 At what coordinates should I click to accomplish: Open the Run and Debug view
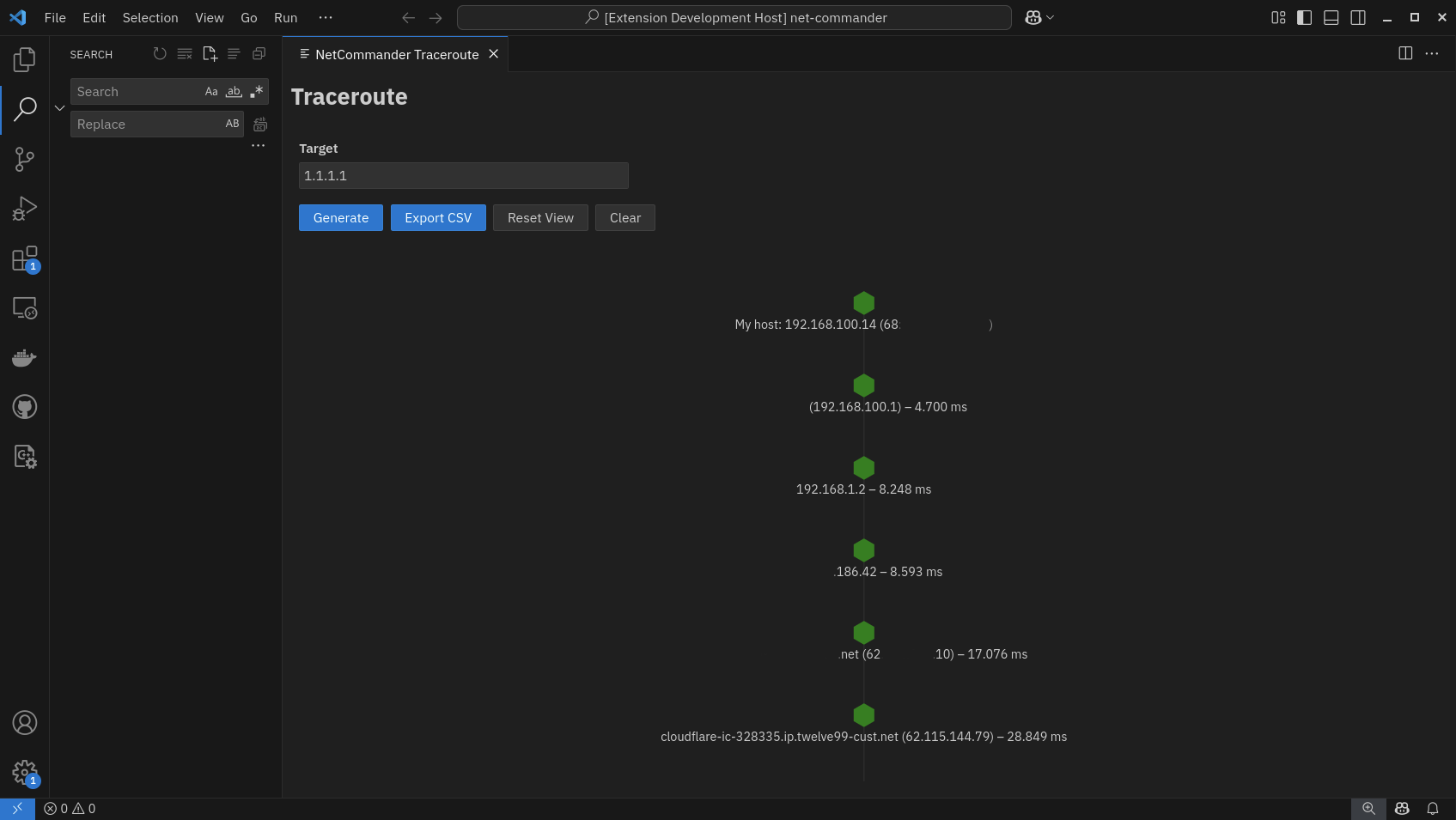point(24,208)
